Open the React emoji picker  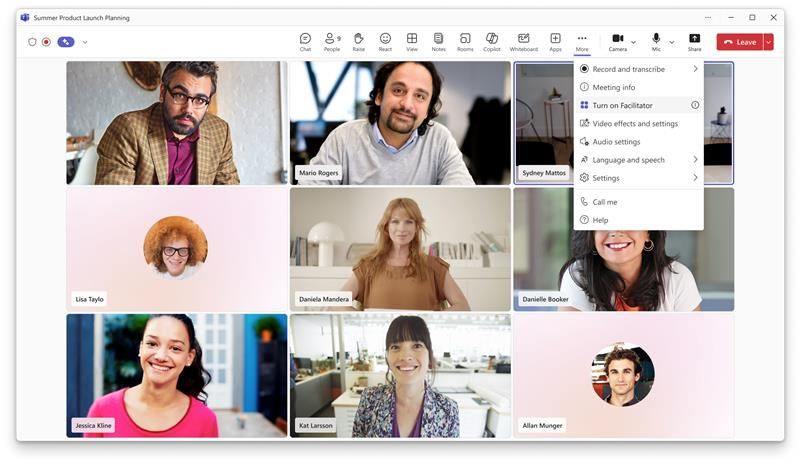[385, 41]
